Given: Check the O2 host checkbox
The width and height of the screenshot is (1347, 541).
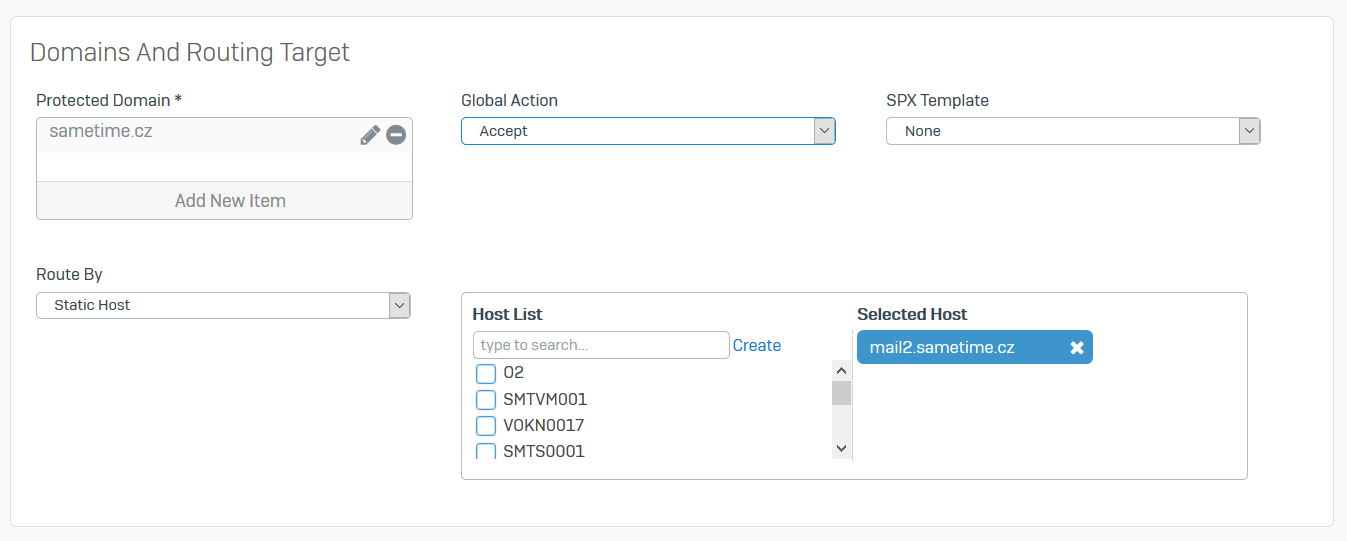Looking at the screenshot, I should (x=486, y=374).
